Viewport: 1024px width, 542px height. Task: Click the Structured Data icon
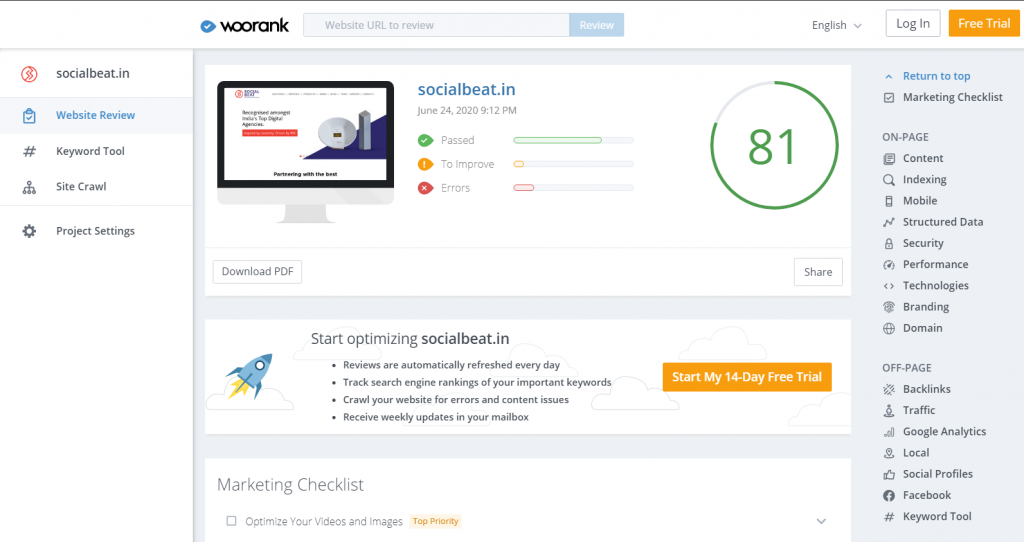pyautogui.click(x=889, y=222)
